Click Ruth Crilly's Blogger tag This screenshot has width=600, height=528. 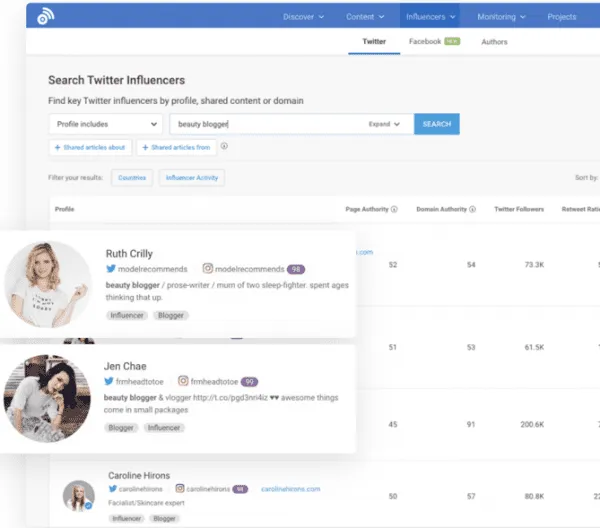171,315
